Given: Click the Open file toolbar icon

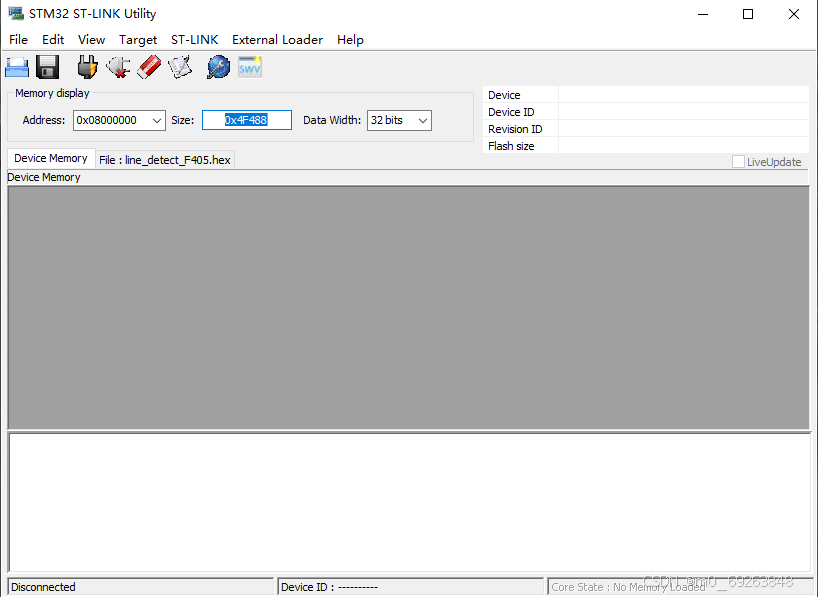Looking at the screenshot, I should [17, 67].
